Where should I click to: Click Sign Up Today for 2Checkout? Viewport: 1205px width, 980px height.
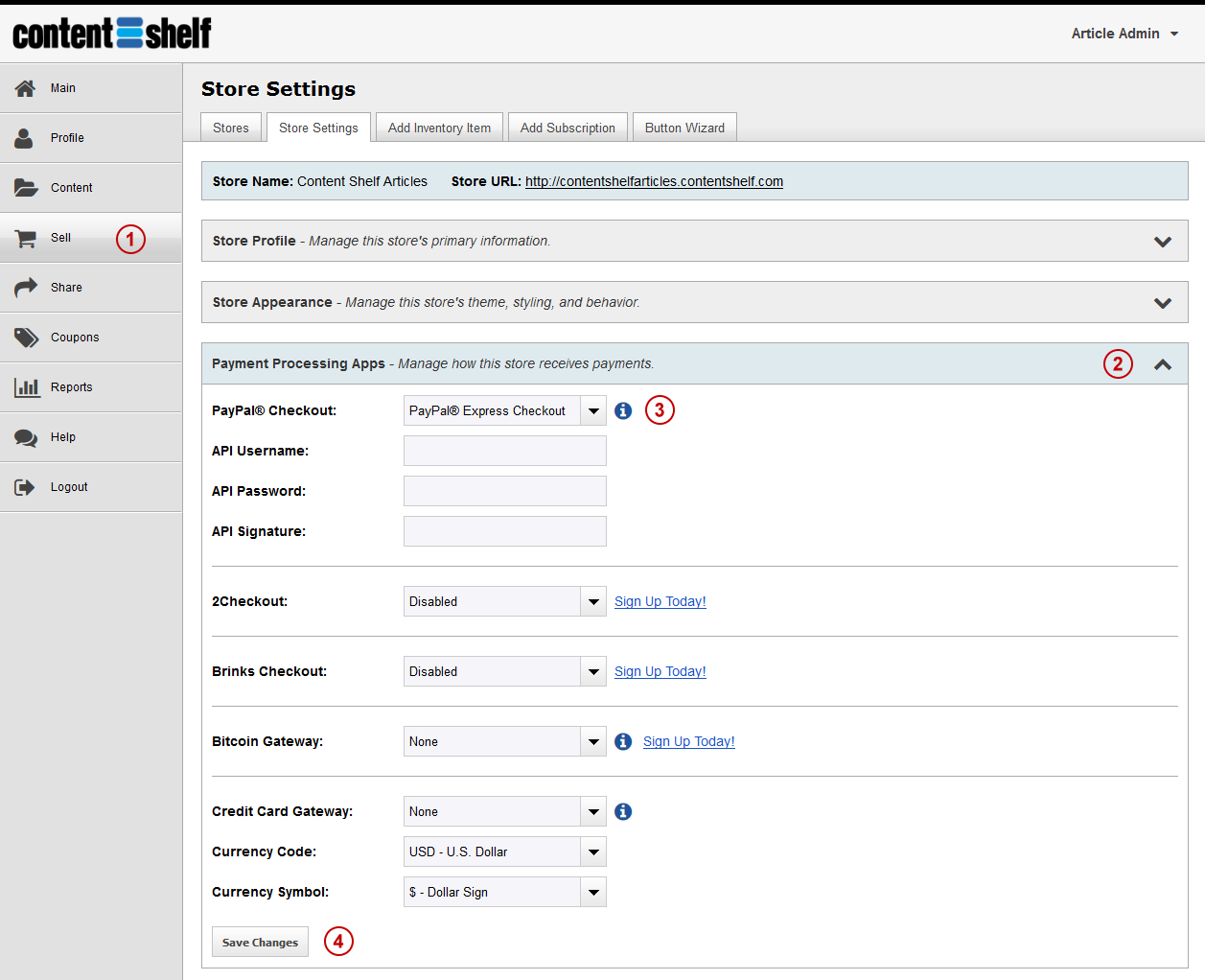tap(660, 601)
